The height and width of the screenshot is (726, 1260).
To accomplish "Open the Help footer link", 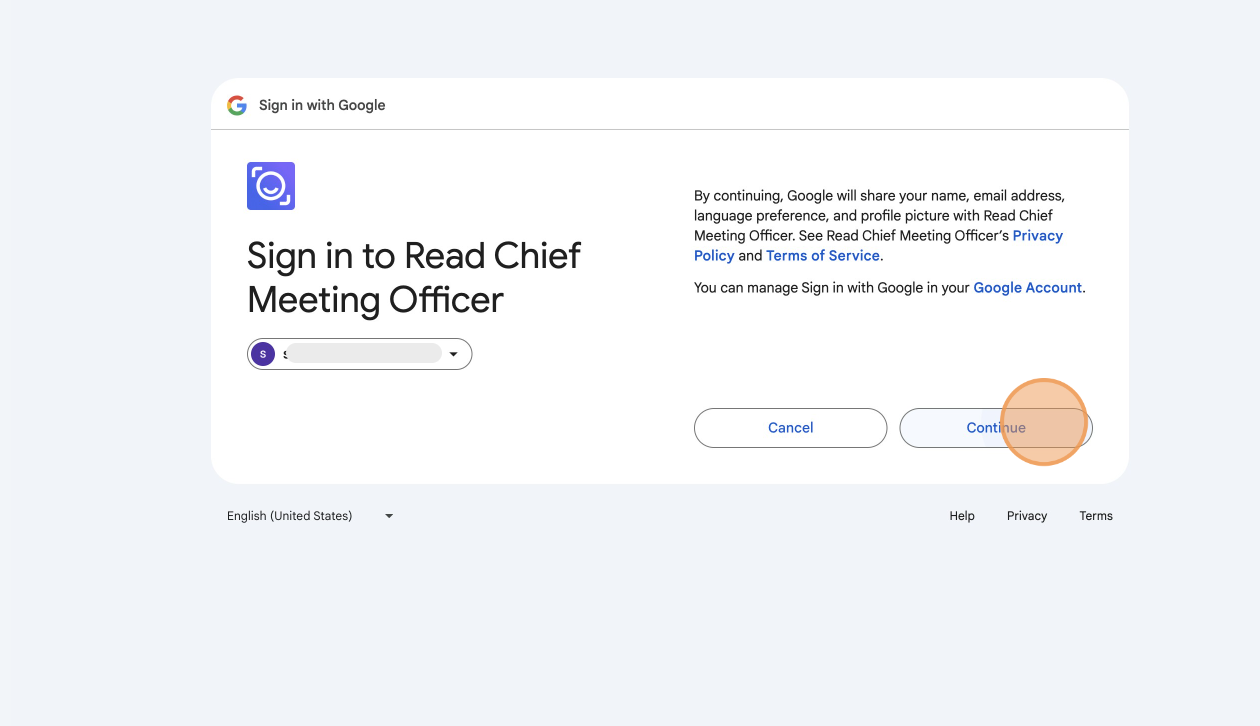I will click(962, 516).
